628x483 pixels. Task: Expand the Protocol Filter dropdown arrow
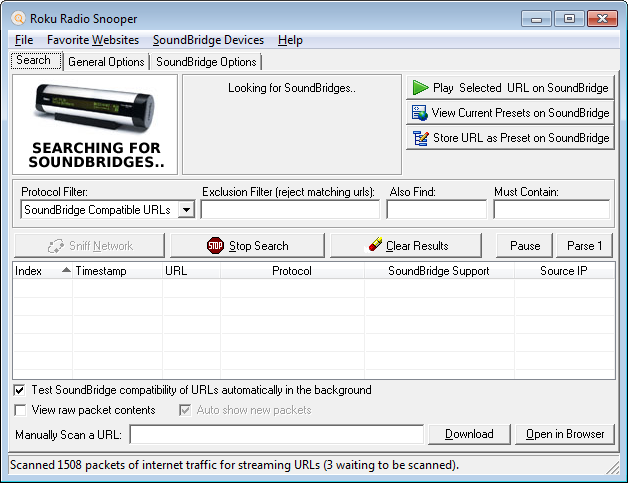186,209
